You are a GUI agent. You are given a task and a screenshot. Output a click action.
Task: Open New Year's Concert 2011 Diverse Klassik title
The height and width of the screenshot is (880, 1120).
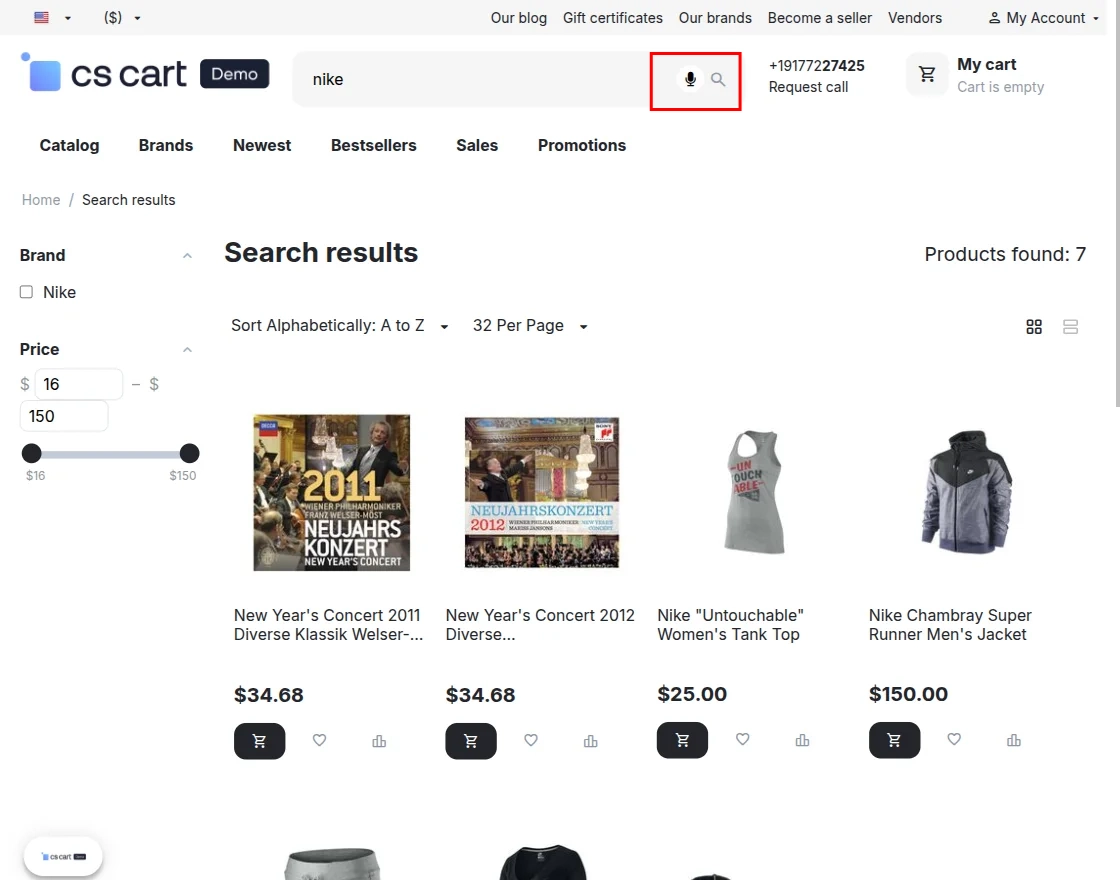(x=329, y=625)
